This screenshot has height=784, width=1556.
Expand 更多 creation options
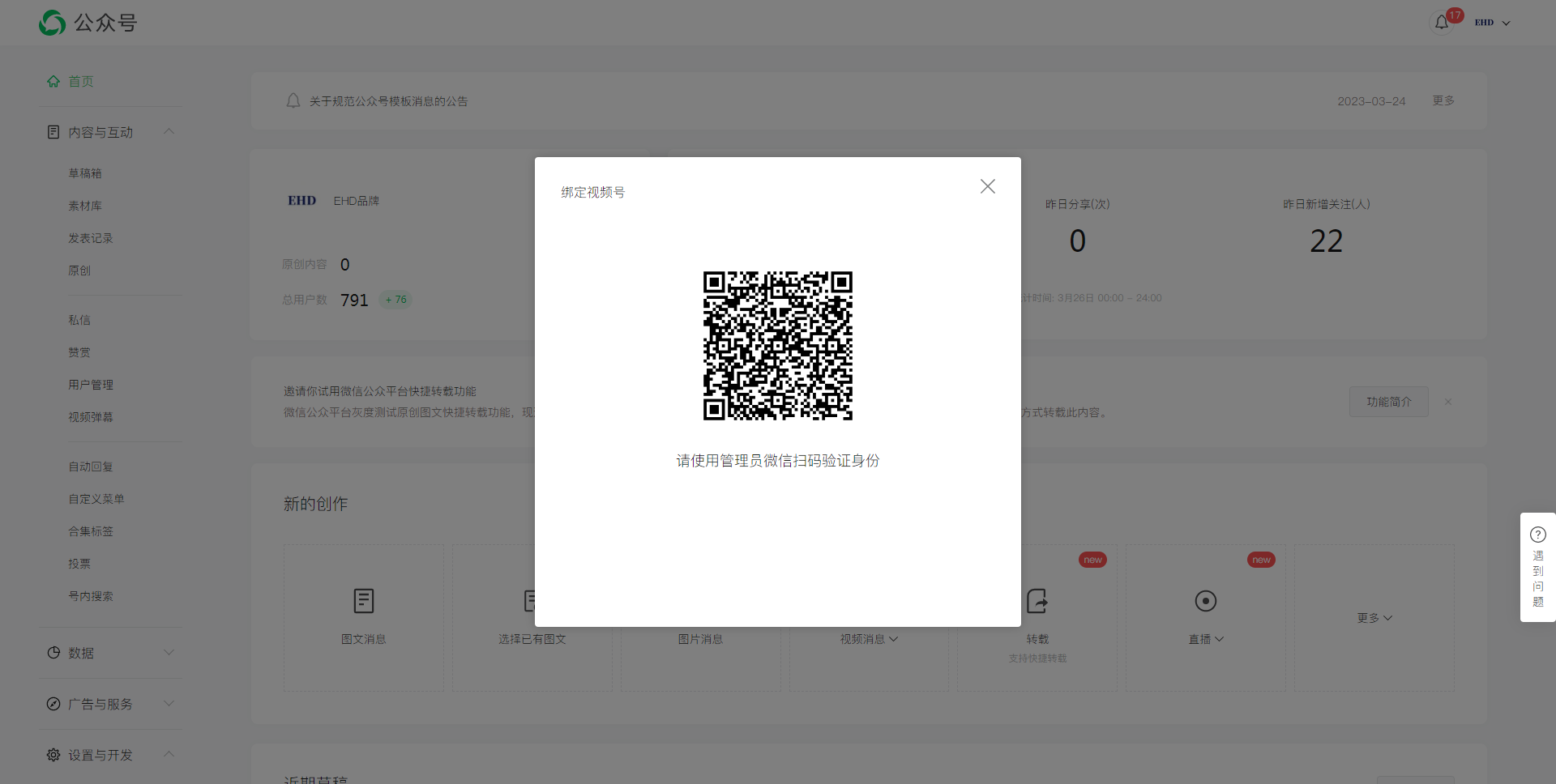pyautogui.click(x=1374, y=618)
